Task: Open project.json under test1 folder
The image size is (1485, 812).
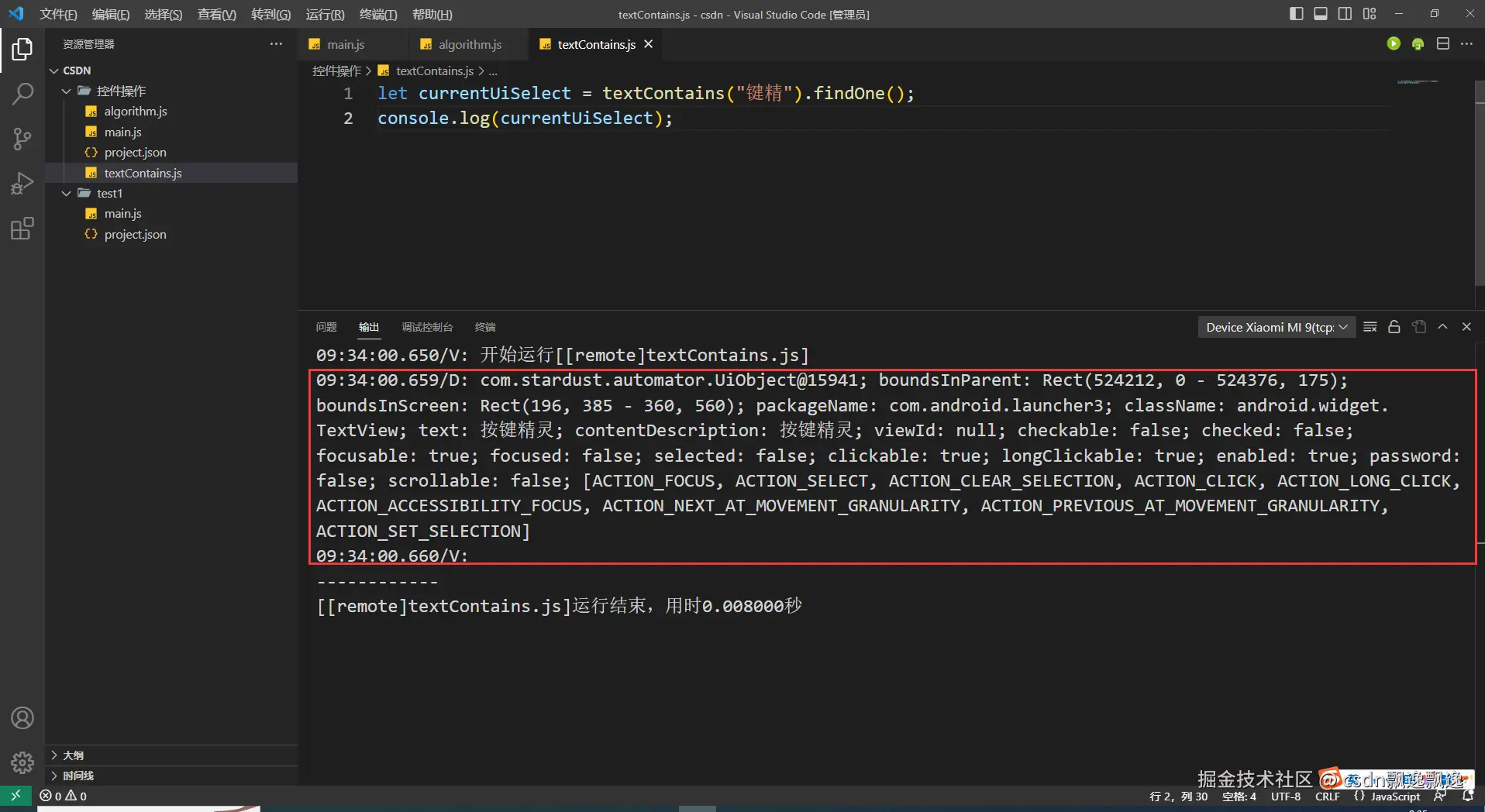Action: (x=135, y=234)
